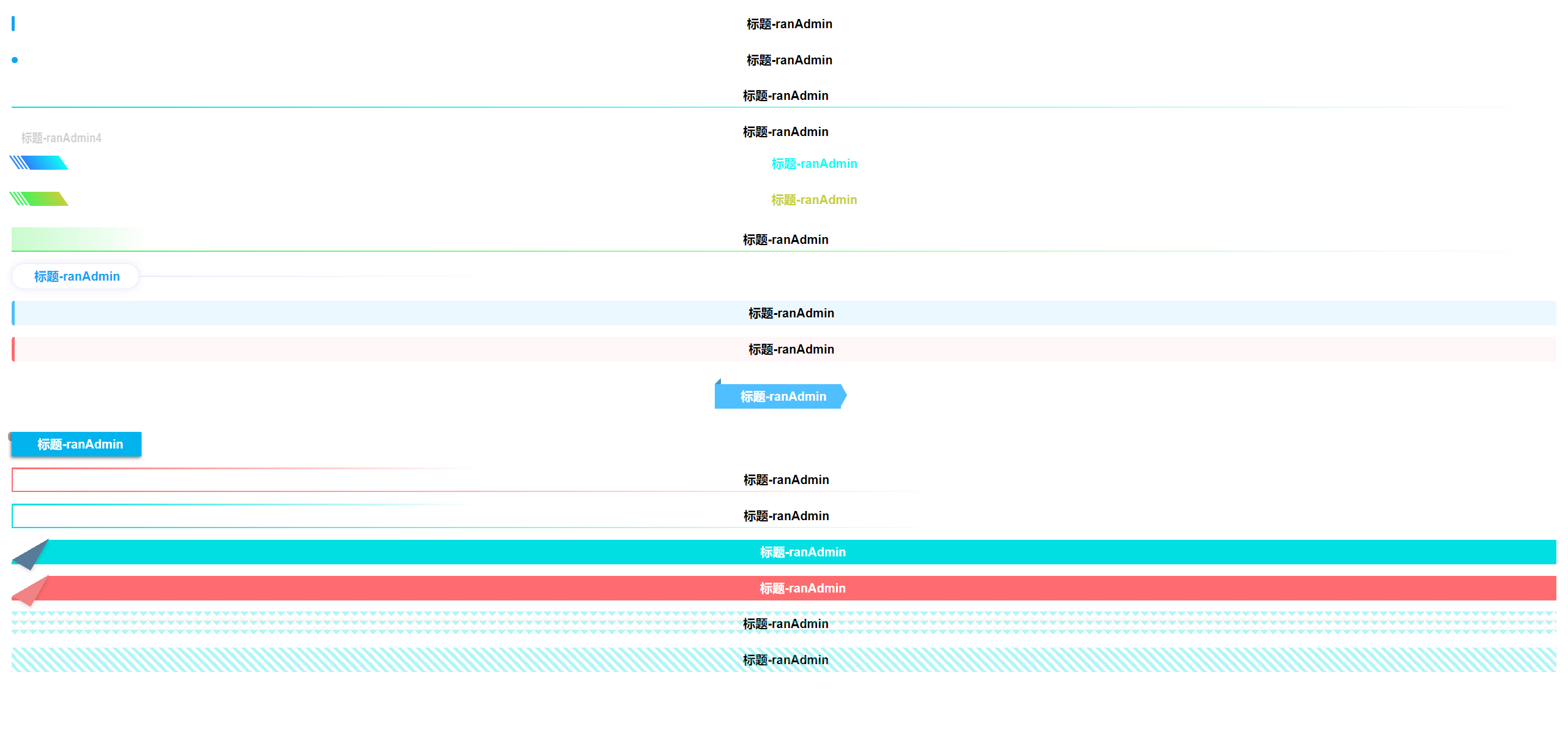
Task: Click the pill-shaped 标题-ranAdmin label
Action: tap(77, 276)
